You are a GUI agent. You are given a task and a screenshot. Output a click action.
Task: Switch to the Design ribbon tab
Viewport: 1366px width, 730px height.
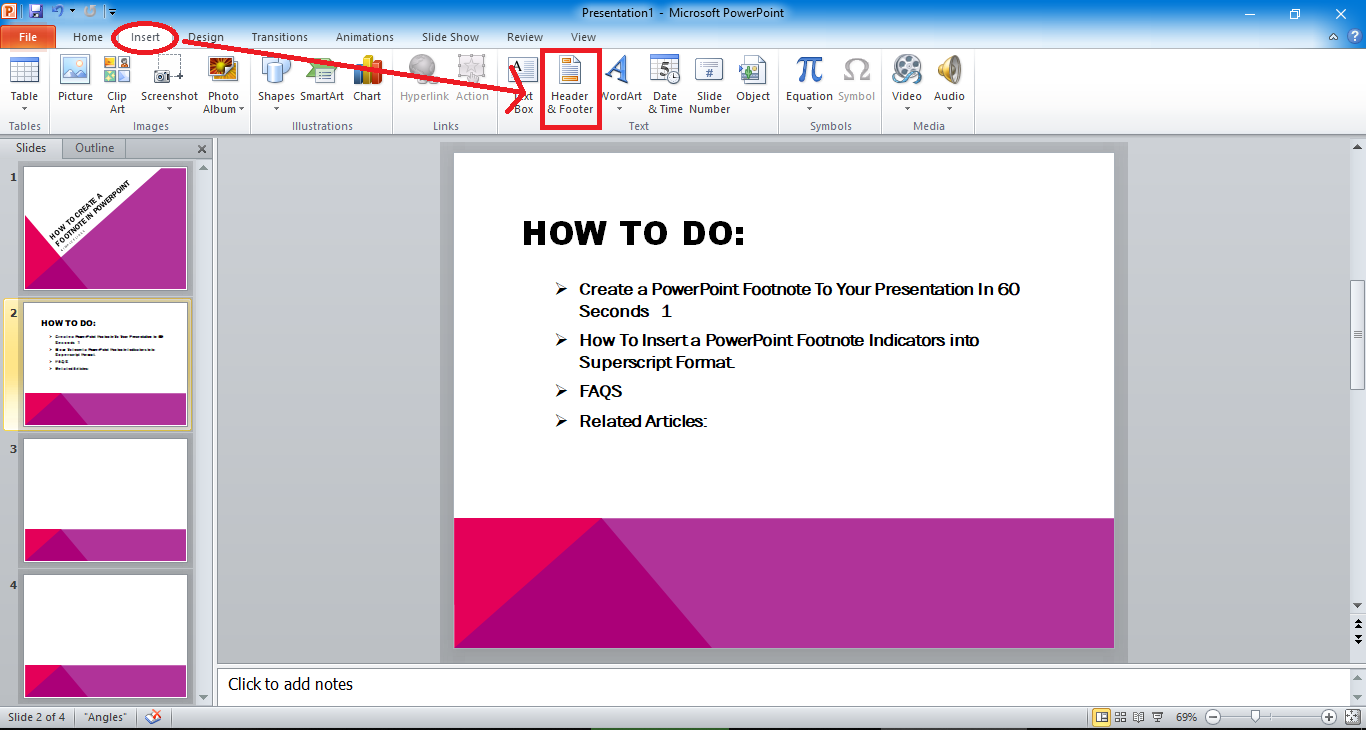point(206,37)
